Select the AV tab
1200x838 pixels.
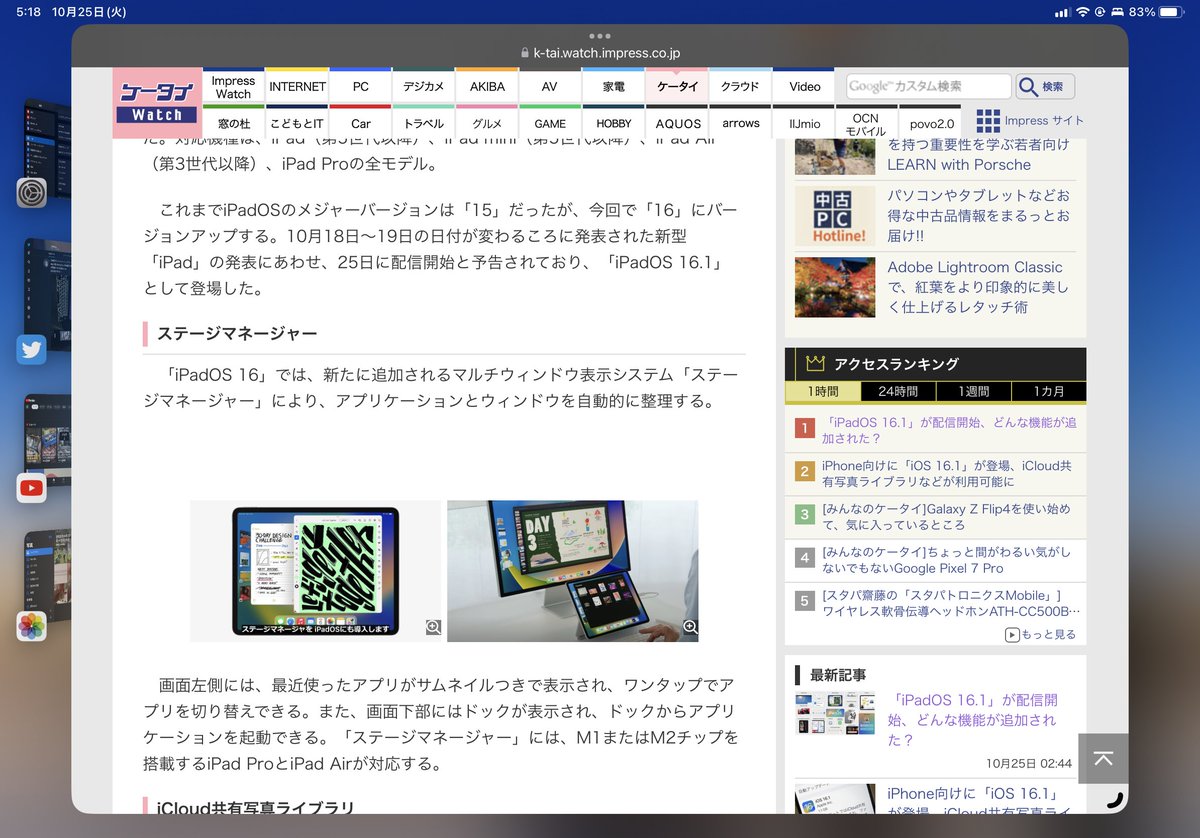point(550,86)
